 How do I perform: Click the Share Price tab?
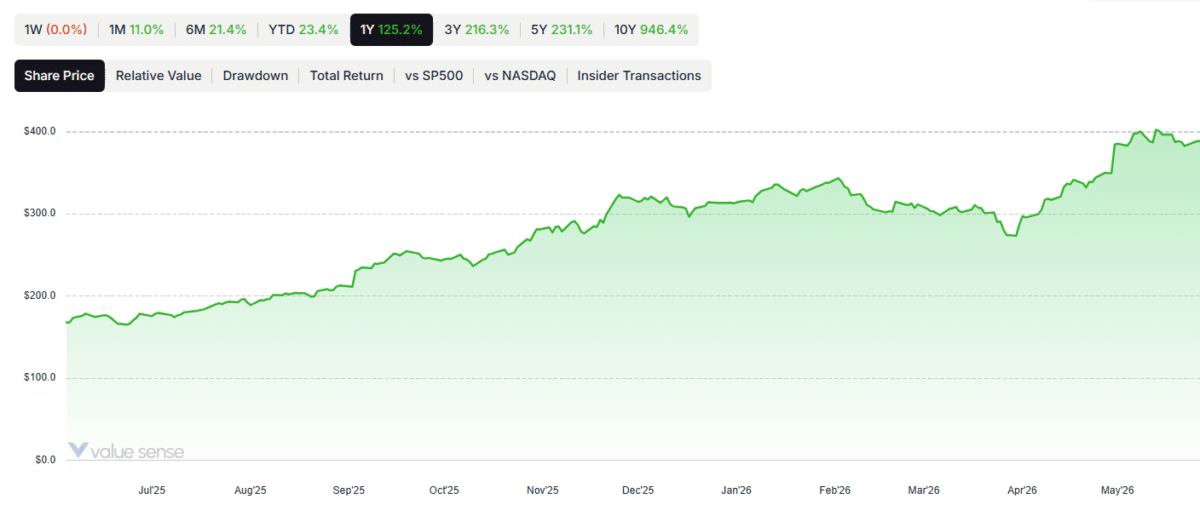tap(59, 75)
